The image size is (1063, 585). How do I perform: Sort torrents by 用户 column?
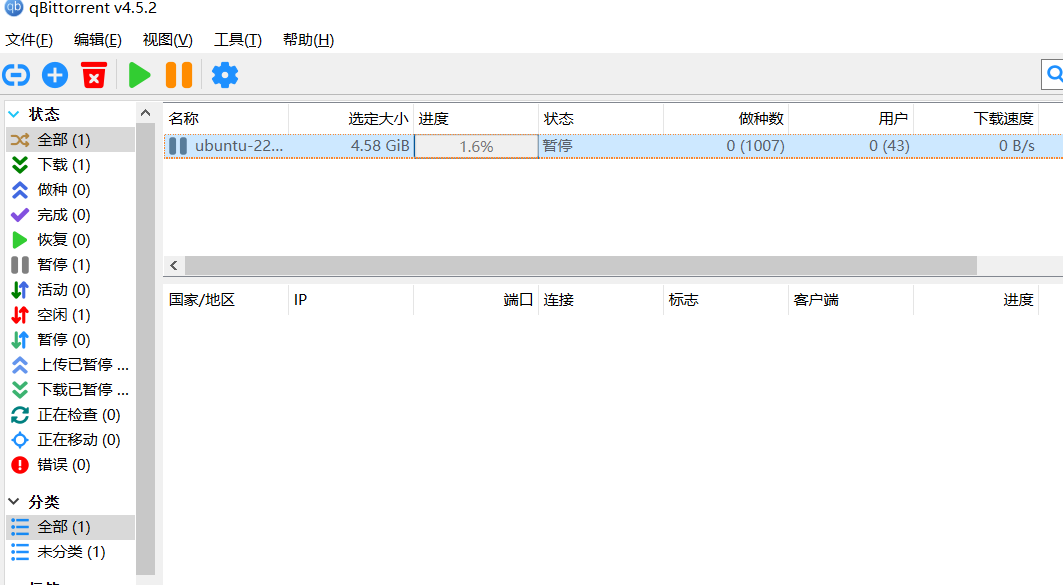pos(851,119)
